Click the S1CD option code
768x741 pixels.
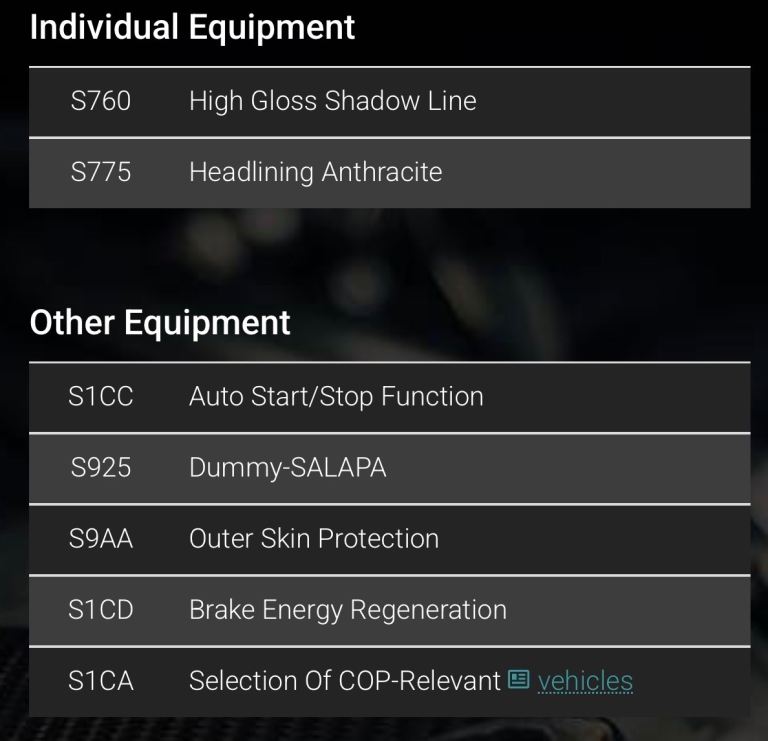(100, 610)
